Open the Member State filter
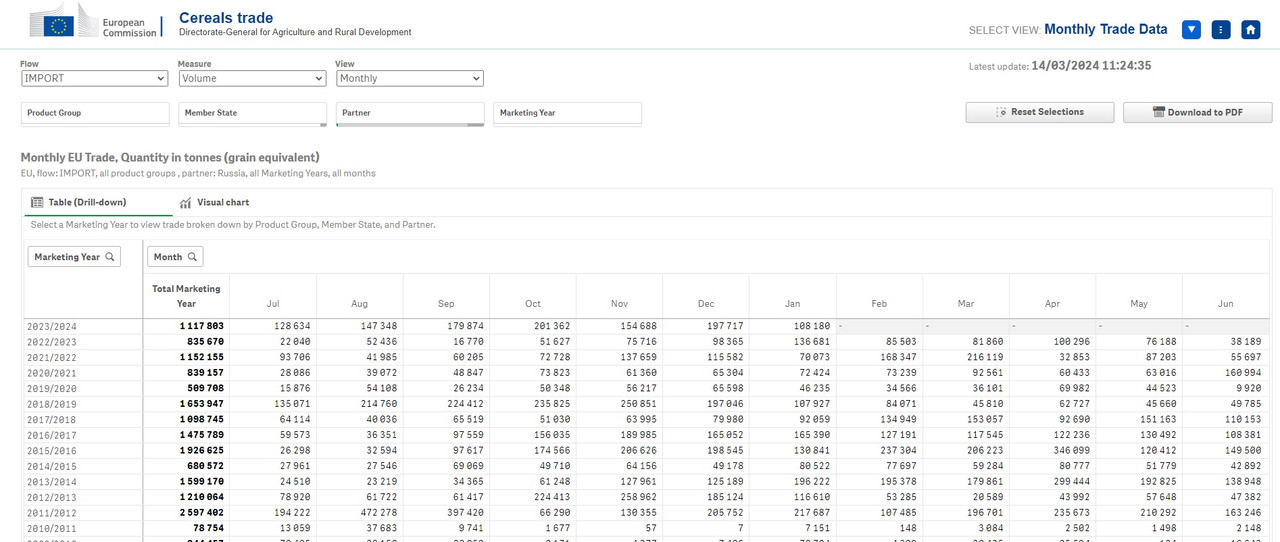 [x=253, y=114]
